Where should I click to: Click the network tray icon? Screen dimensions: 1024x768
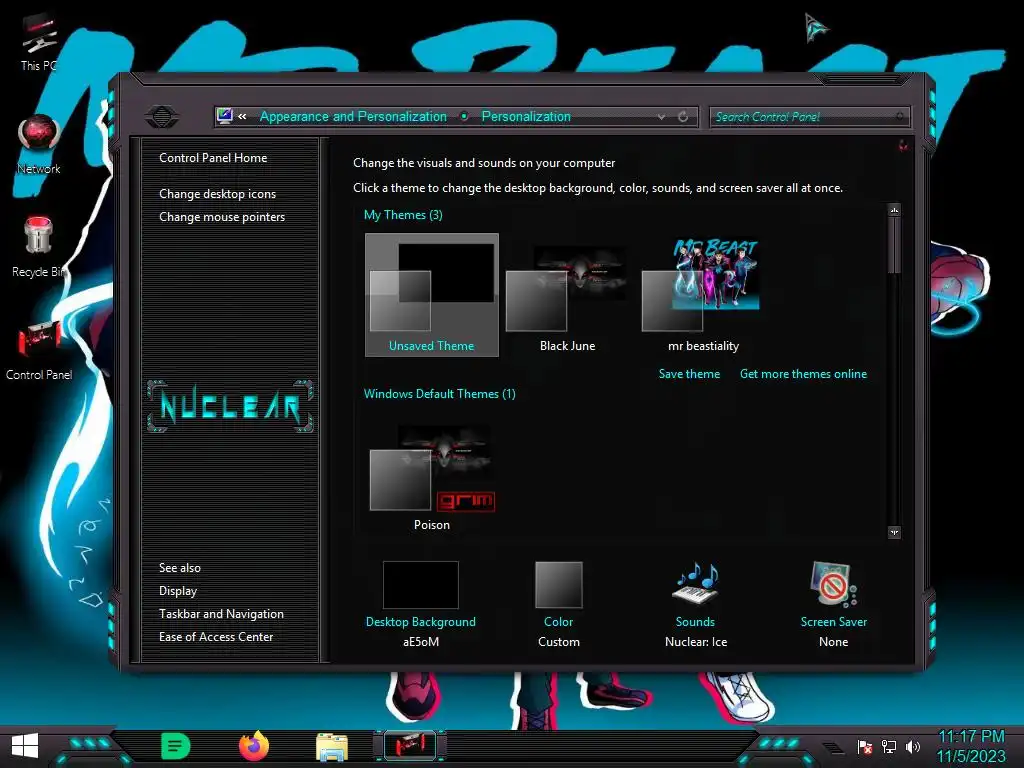click(x=889, y=746)
